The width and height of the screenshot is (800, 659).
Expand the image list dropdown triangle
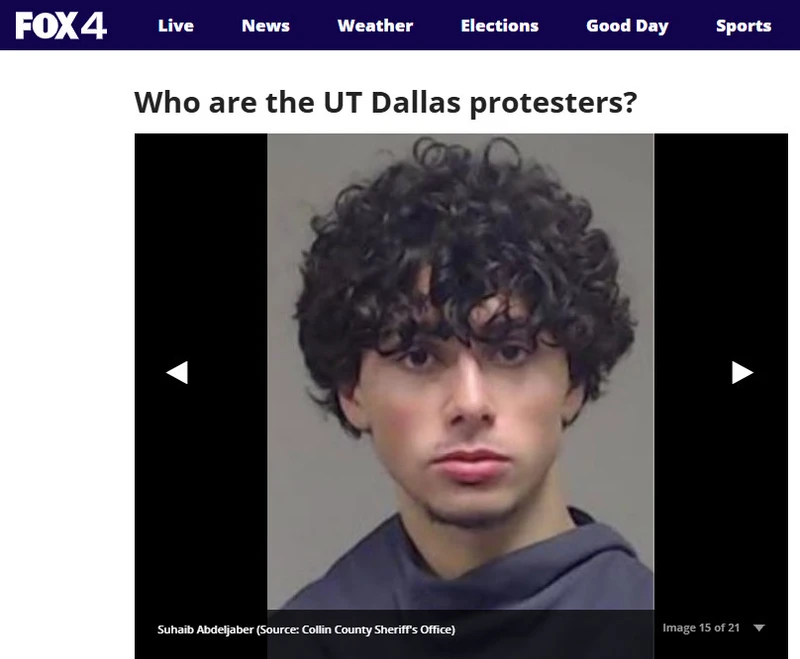[x=759, y=628]
